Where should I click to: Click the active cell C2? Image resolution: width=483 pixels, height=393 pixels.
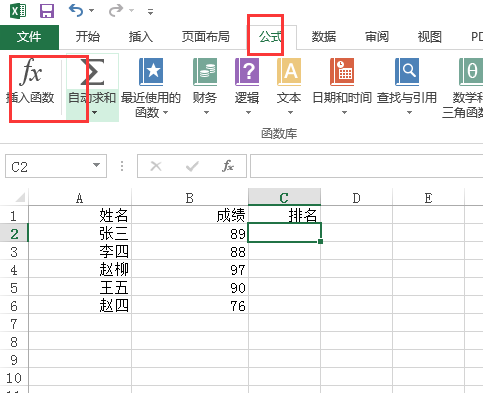tap(284, 232)
